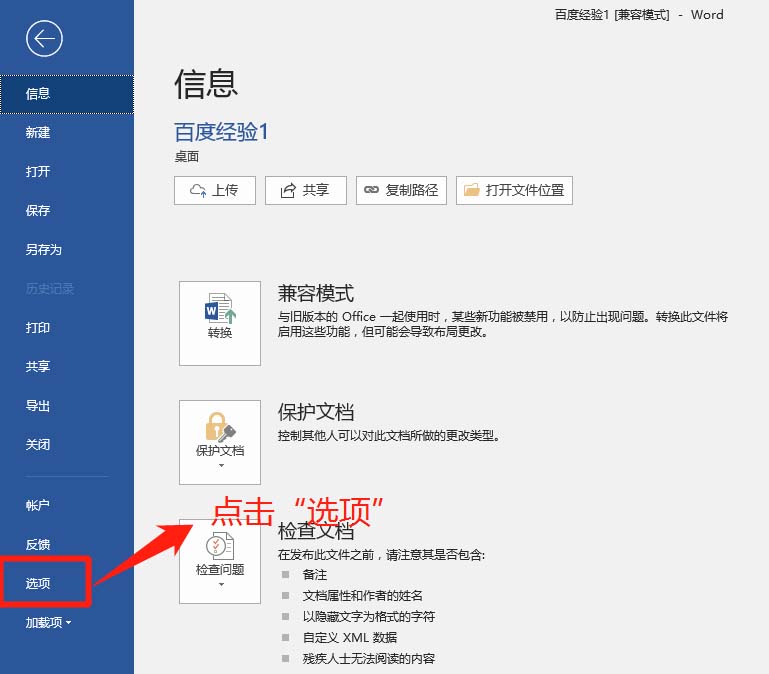Image resolution: width=769 pixels, height=674 pixels.
Task: Open the 打印 page
Action: [67, 328]
